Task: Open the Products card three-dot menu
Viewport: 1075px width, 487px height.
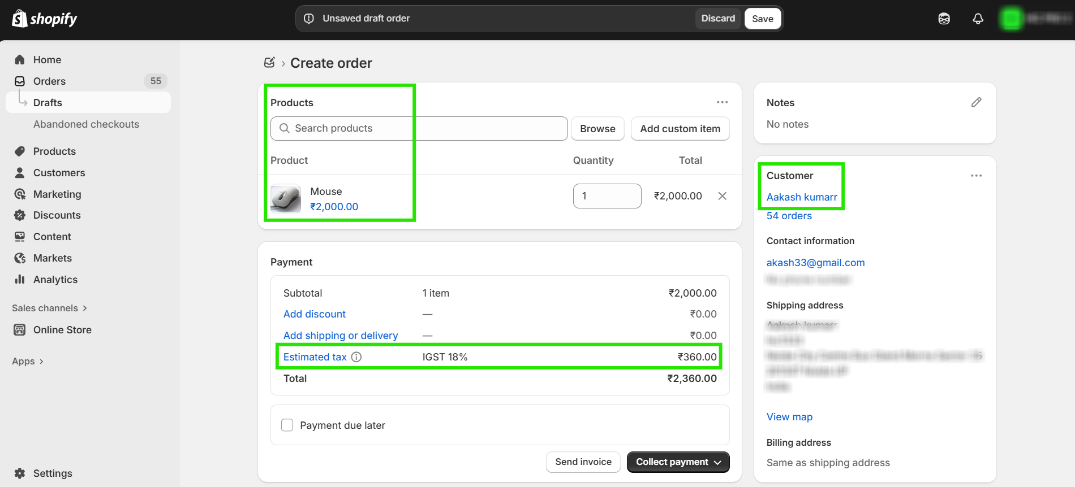Action: click(x=722, y=102)
